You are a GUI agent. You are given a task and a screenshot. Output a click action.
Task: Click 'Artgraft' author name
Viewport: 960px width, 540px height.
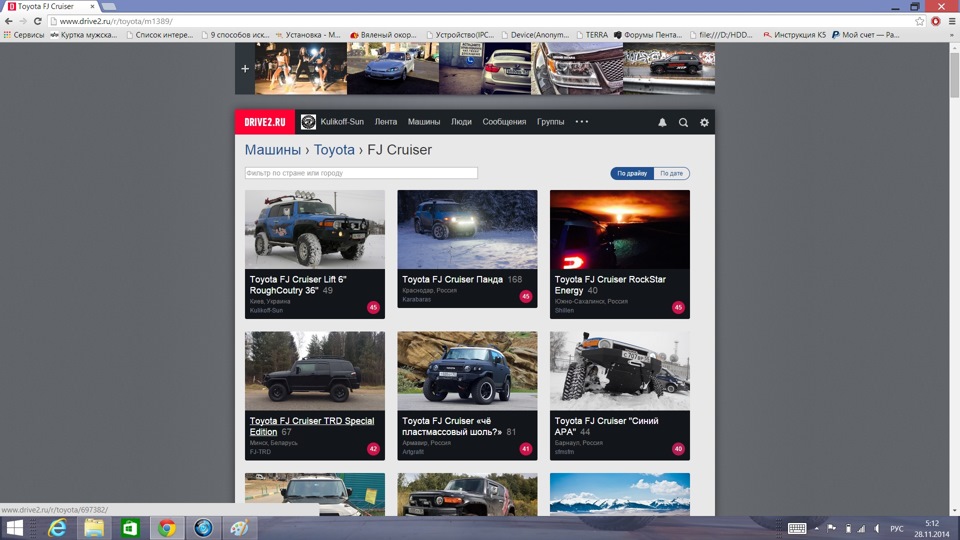pyautogui.click(x=413, y=452)
